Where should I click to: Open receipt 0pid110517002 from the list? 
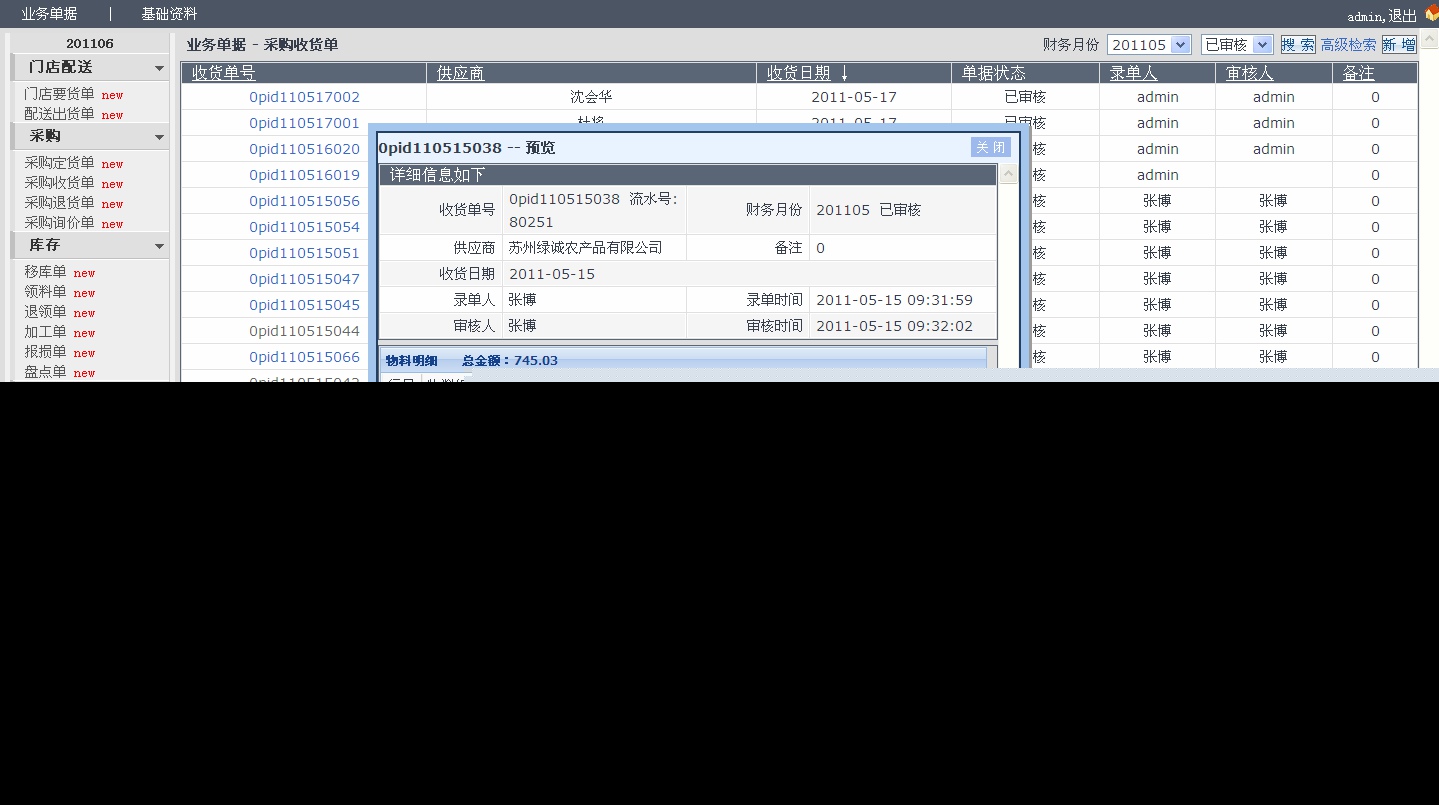point(303,96)
